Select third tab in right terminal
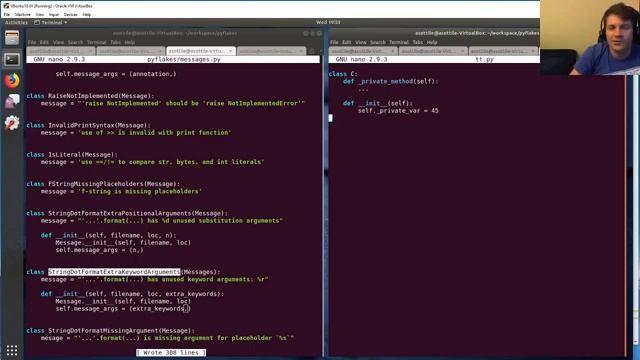The image size is (640, 360). click(504, 51)
